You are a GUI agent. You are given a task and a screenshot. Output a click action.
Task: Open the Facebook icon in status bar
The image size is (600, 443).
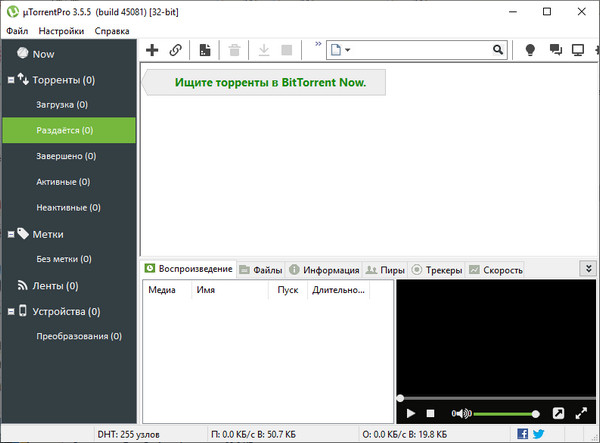point(522,434)
